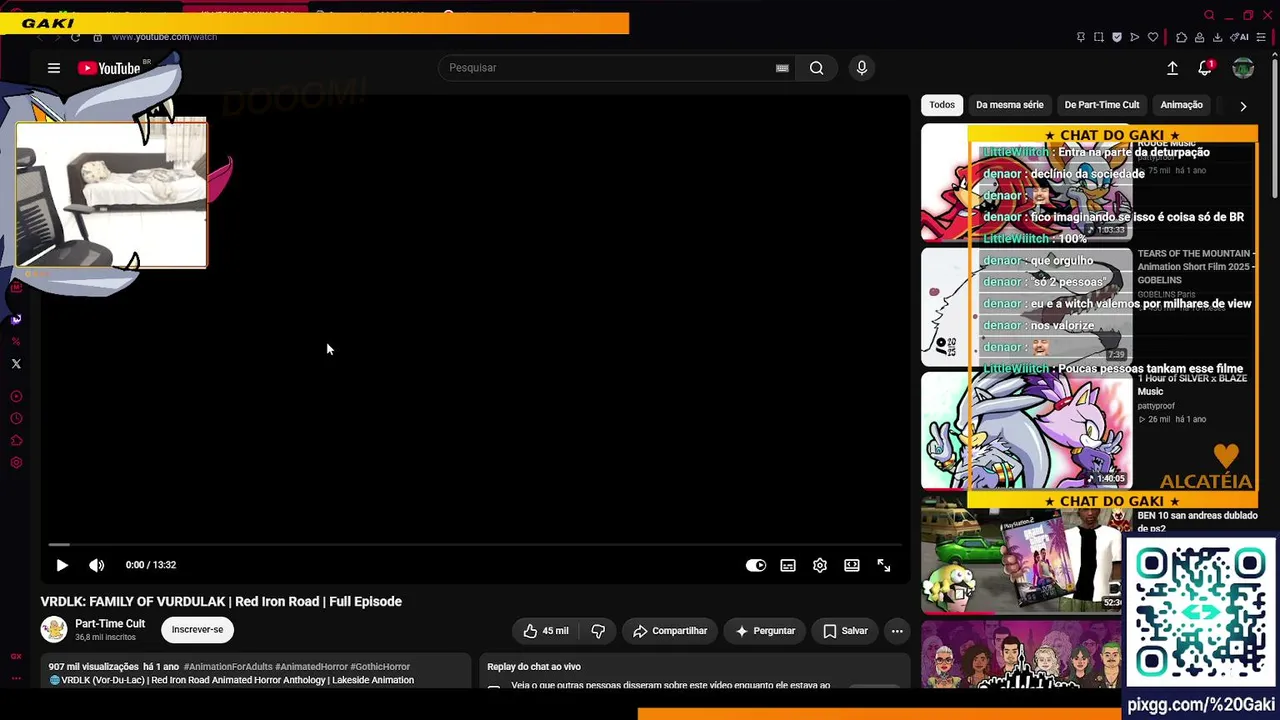
Task: Open the Part-Time Cult channel name link
Action: [x=110, y=624]
